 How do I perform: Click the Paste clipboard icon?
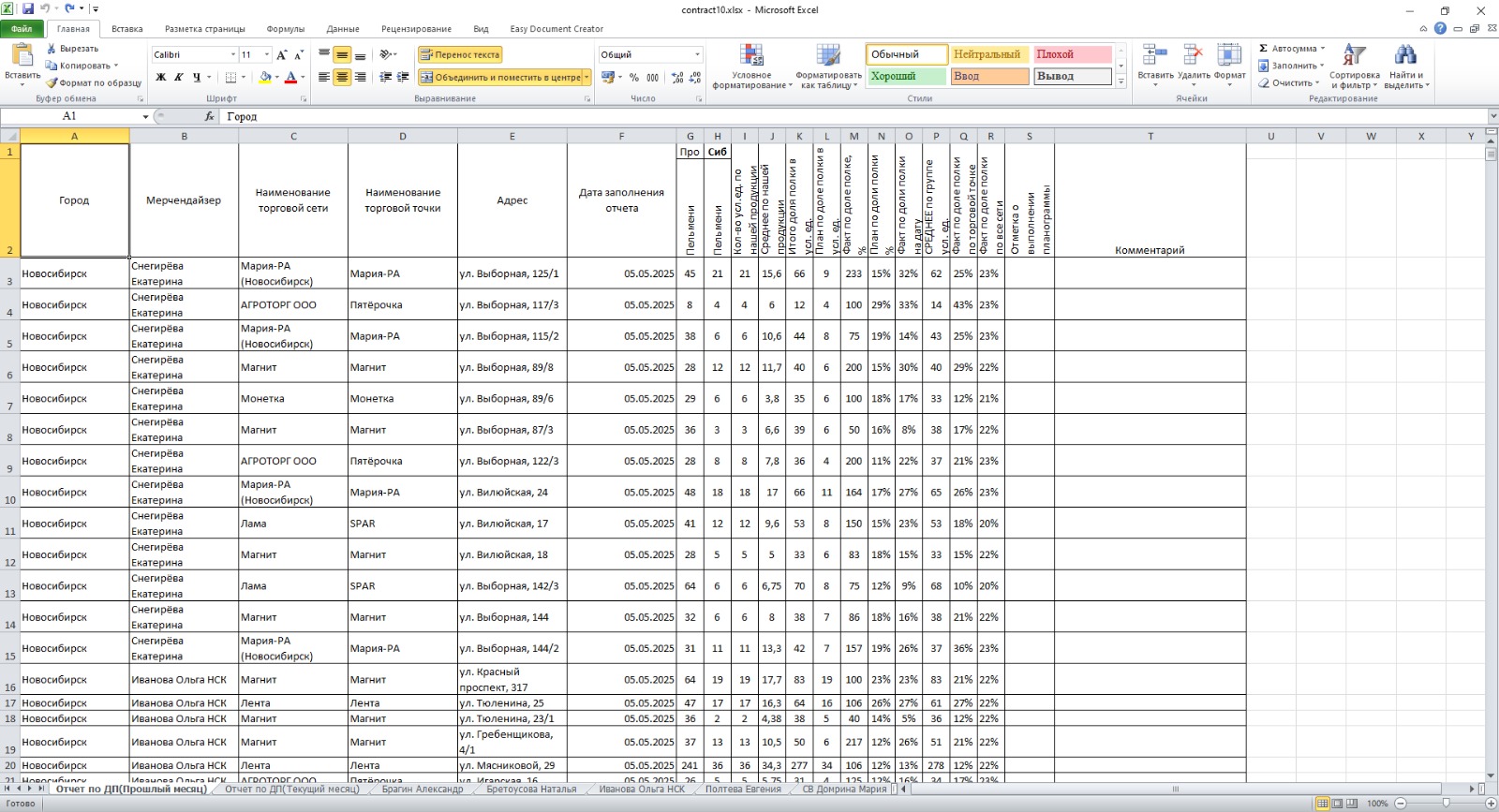click(x=22, y=54)
